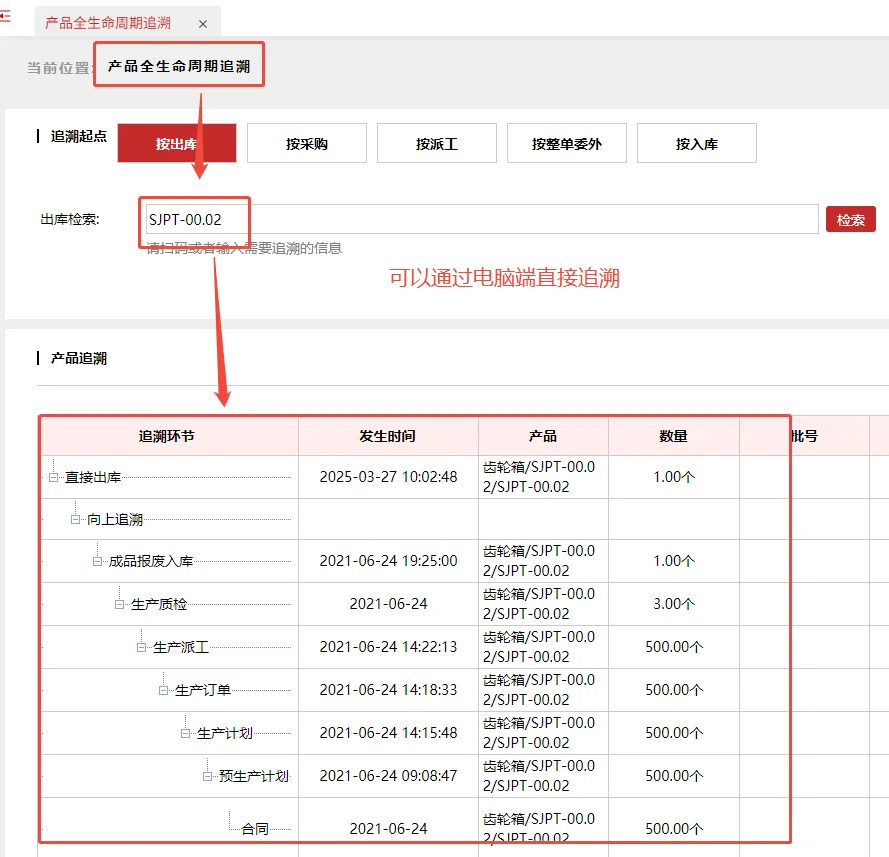Select the 按入库 tracing option
This screenshot has height=857, width=889.
click(696, 143)
